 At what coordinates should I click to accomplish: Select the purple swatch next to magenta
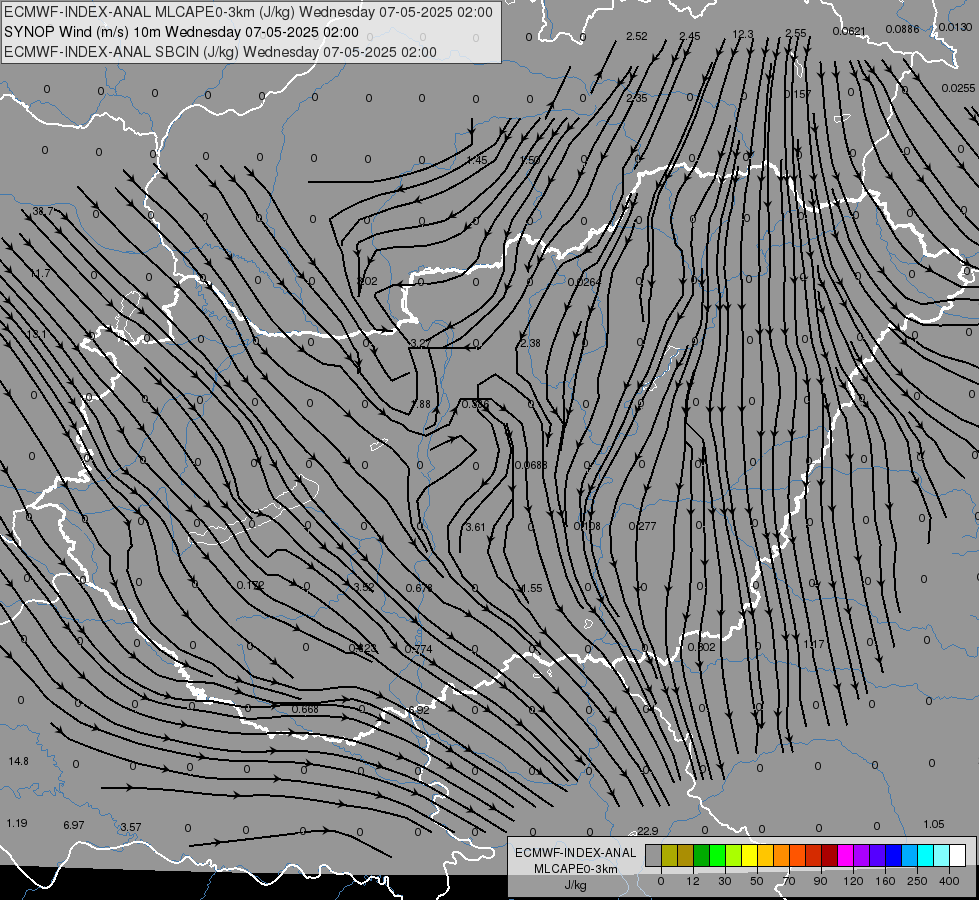(x=861, y=855)
